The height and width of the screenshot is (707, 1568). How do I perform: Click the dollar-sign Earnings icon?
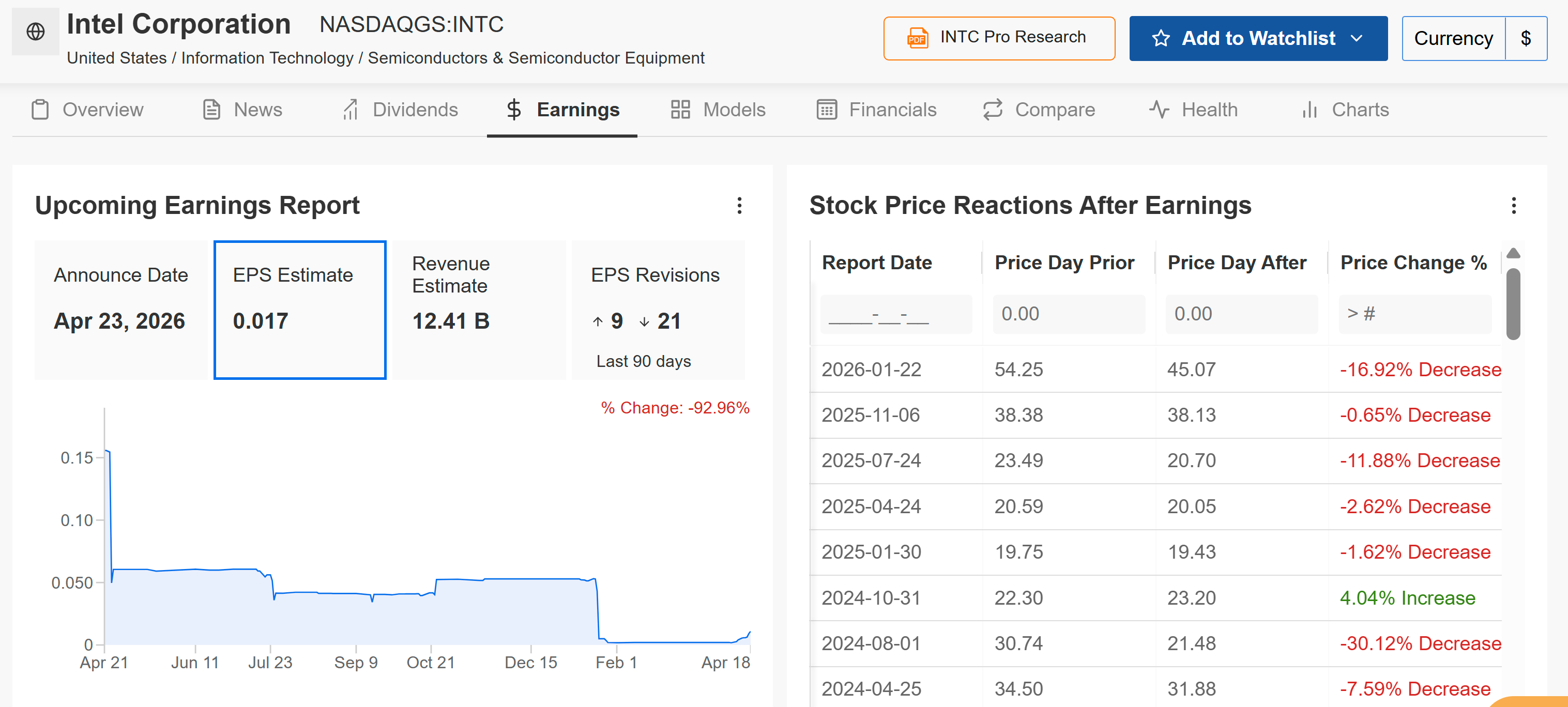pos(514,110)
